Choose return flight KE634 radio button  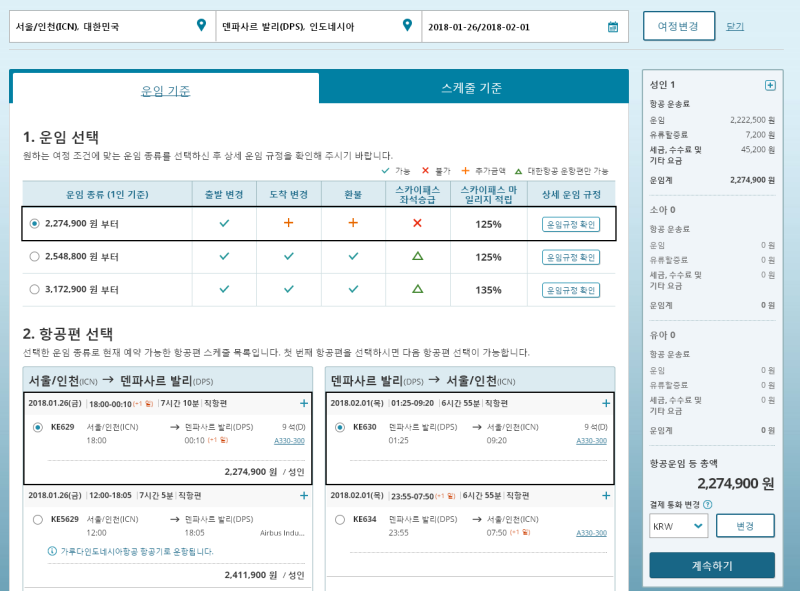340,520
